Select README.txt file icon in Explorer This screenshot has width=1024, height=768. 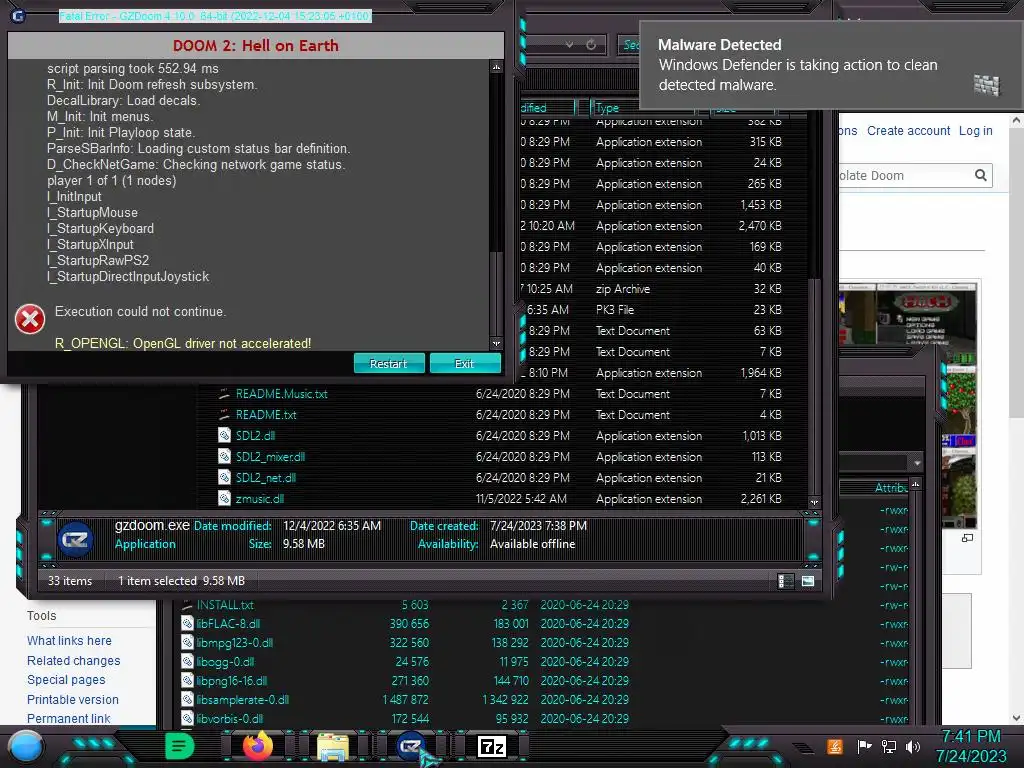[x=224, y=415]
